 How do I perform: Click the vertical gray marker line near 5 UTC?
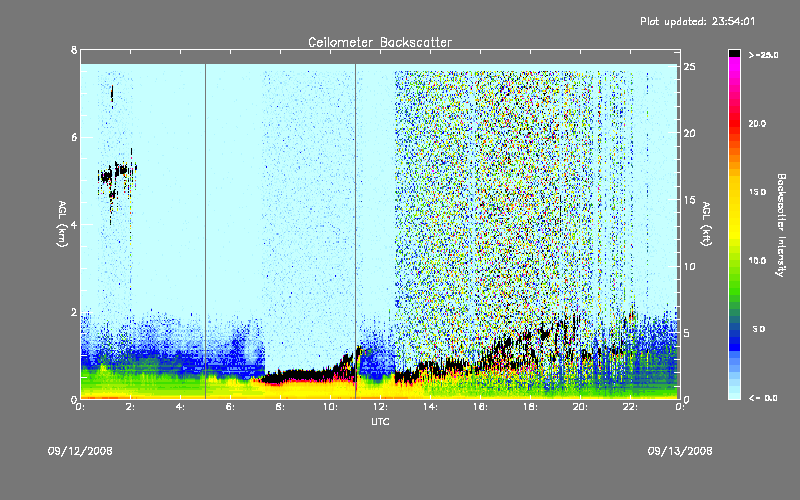(x=206, y=231)
